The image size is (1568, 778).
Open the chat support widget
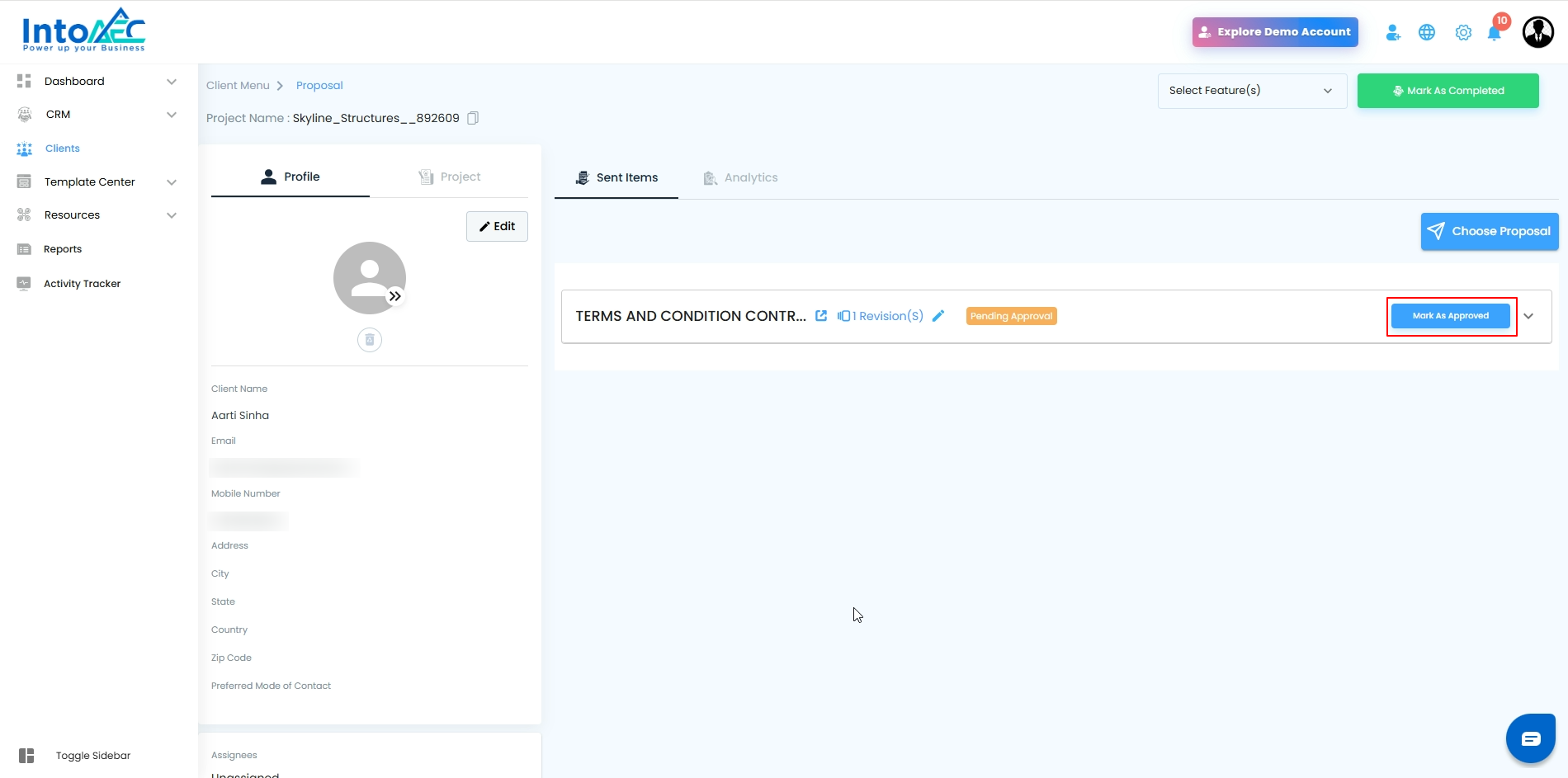1531,738
